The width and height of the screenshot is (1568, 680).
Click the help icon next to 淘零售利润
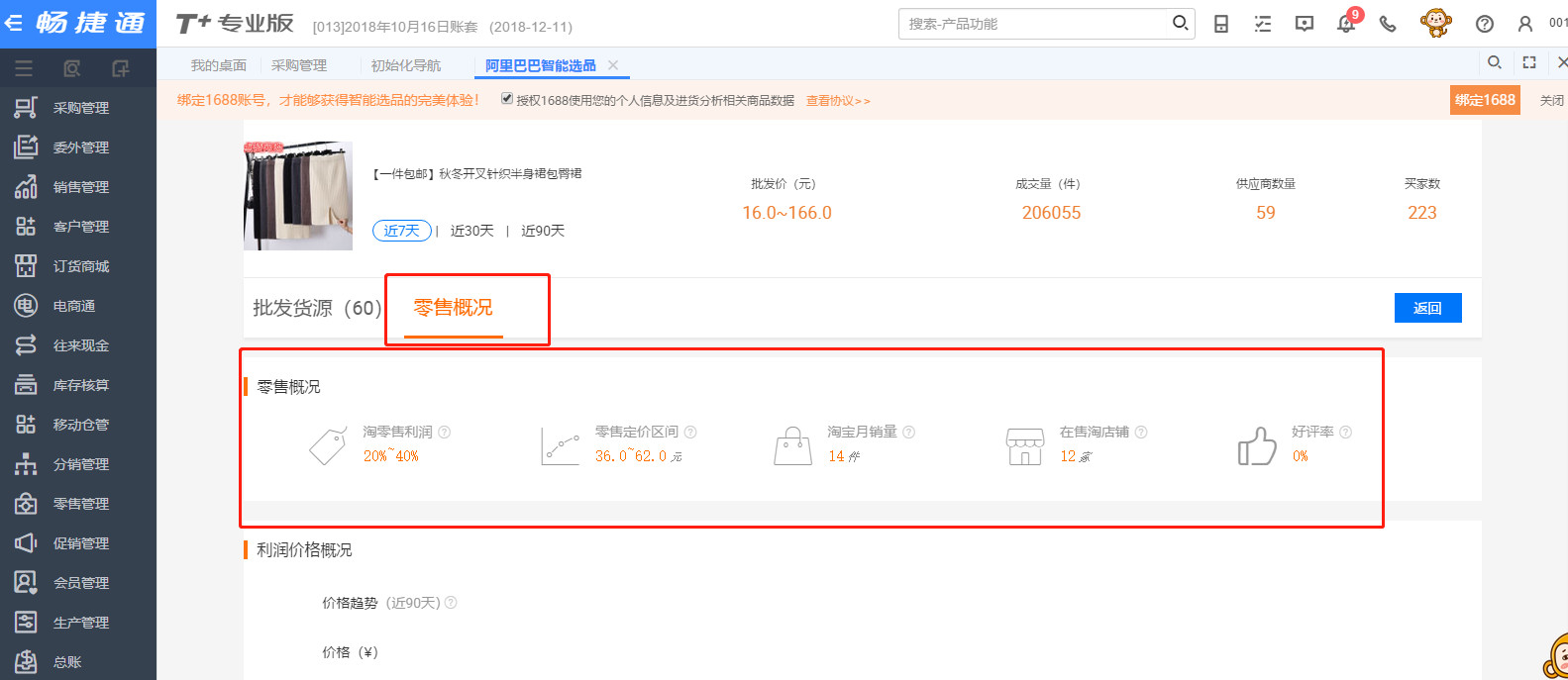(x=445, y=432)
